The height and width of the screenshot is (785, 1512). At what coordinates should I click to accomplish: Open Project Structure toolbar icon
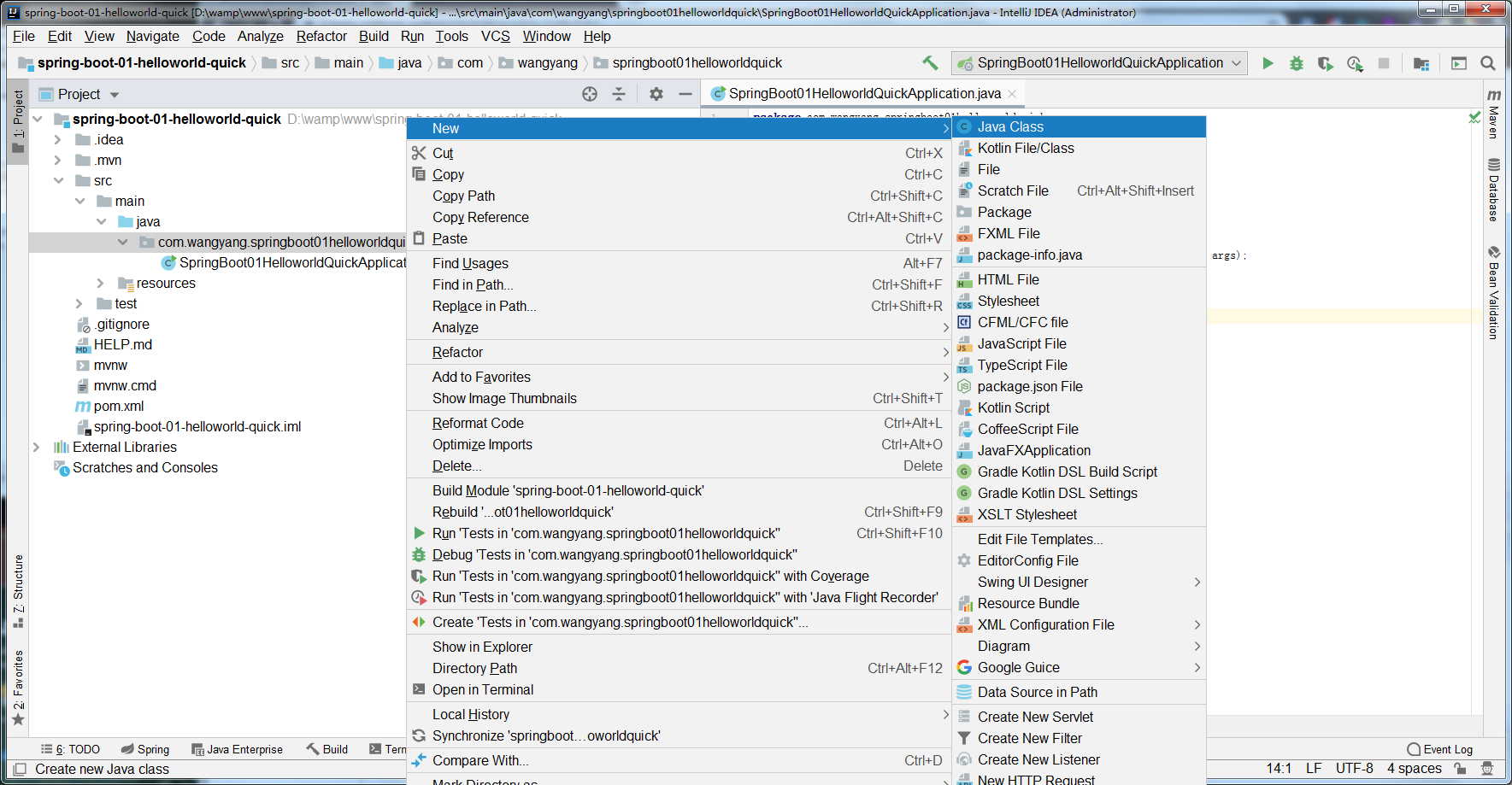[x=1421, y=63]
